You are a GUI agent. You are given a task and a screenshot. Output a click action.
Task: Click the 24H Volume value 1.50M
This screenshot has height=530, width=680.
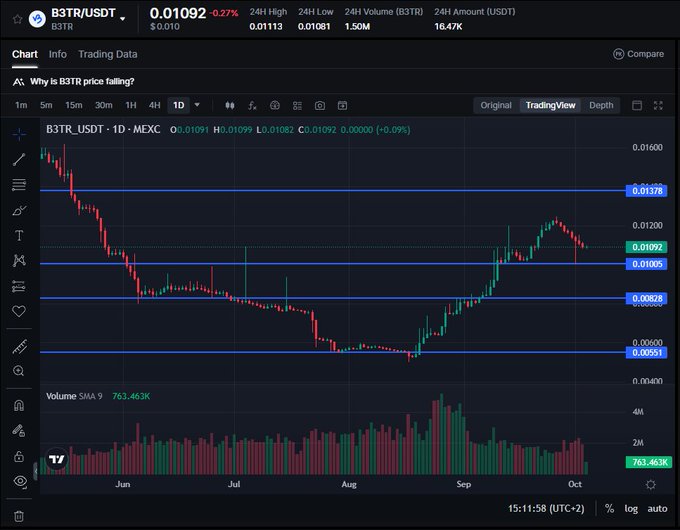pyautogui.click(x=357, y=26)
